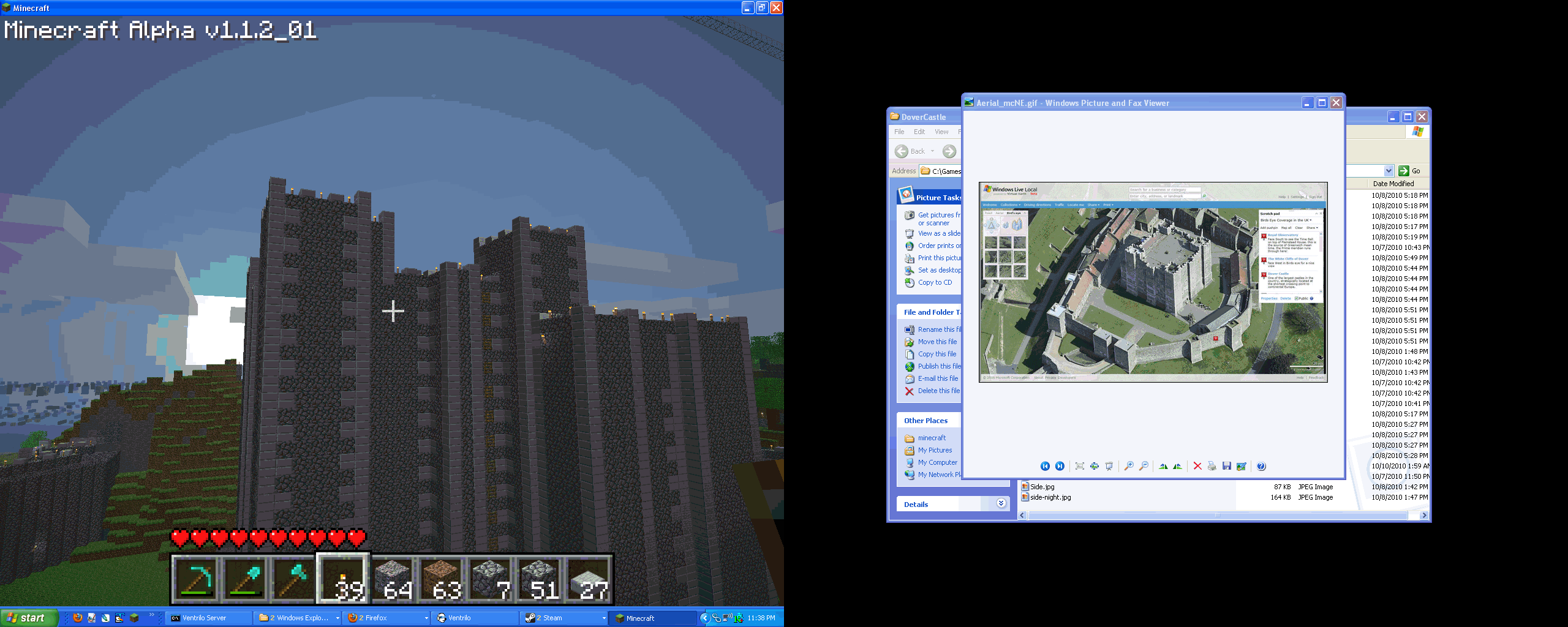
Task: Click the Back button in DoverCastle explorer
Action: tap(910, 151)
